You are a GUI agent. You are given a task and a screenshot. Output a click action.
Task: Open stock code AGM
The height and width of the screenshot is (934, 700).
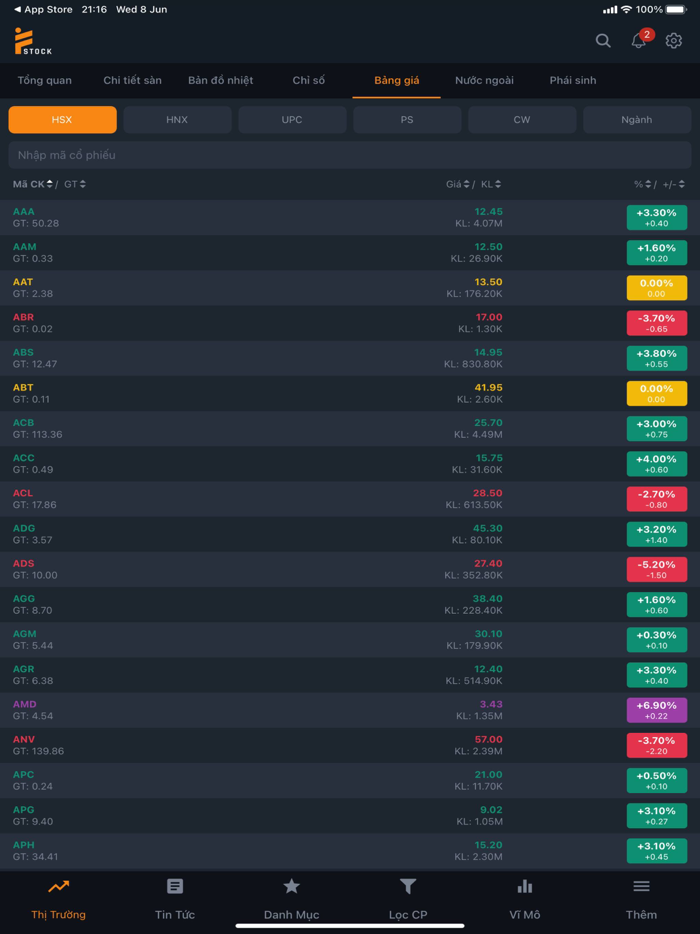24,633
